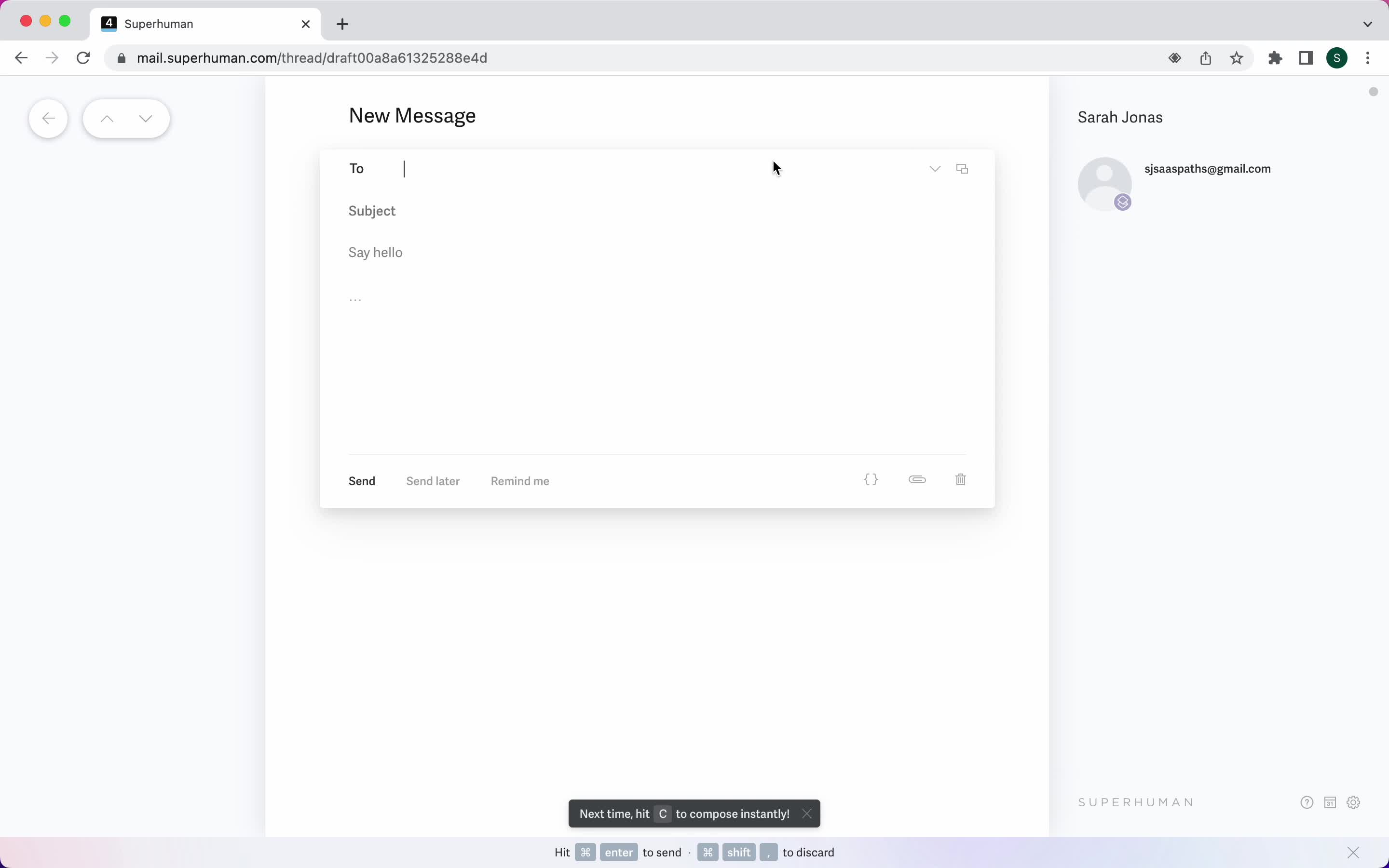This screenshot has height=868, width=1389.
Task: Expand navigation with up arrow button
Action: [x=107, y=118]
